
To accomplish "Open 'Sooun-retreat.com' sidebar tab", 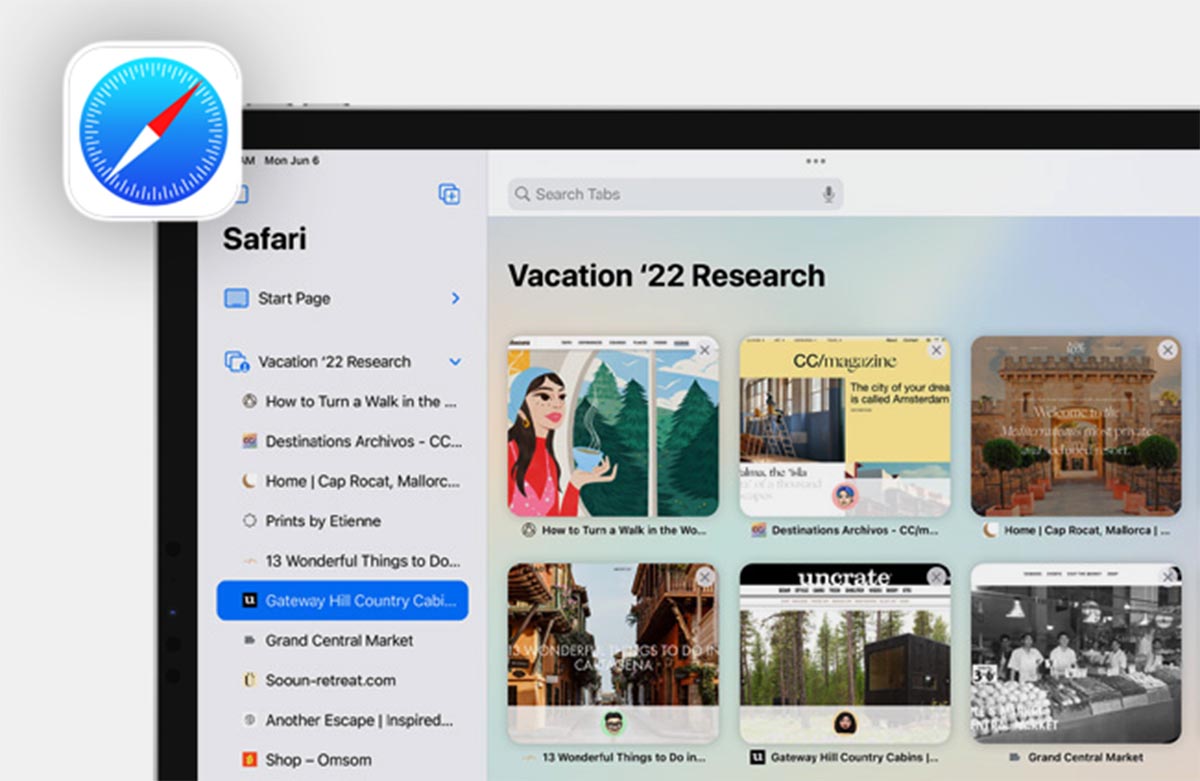I will pyautogui.click(x=343, y=680).
